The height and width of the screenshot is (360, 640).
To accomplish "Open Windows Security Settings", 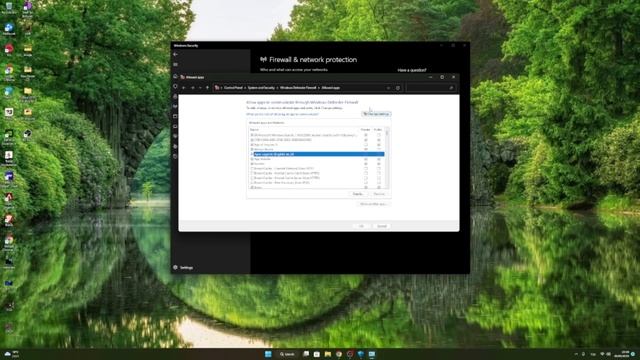I will coord(183,268).
